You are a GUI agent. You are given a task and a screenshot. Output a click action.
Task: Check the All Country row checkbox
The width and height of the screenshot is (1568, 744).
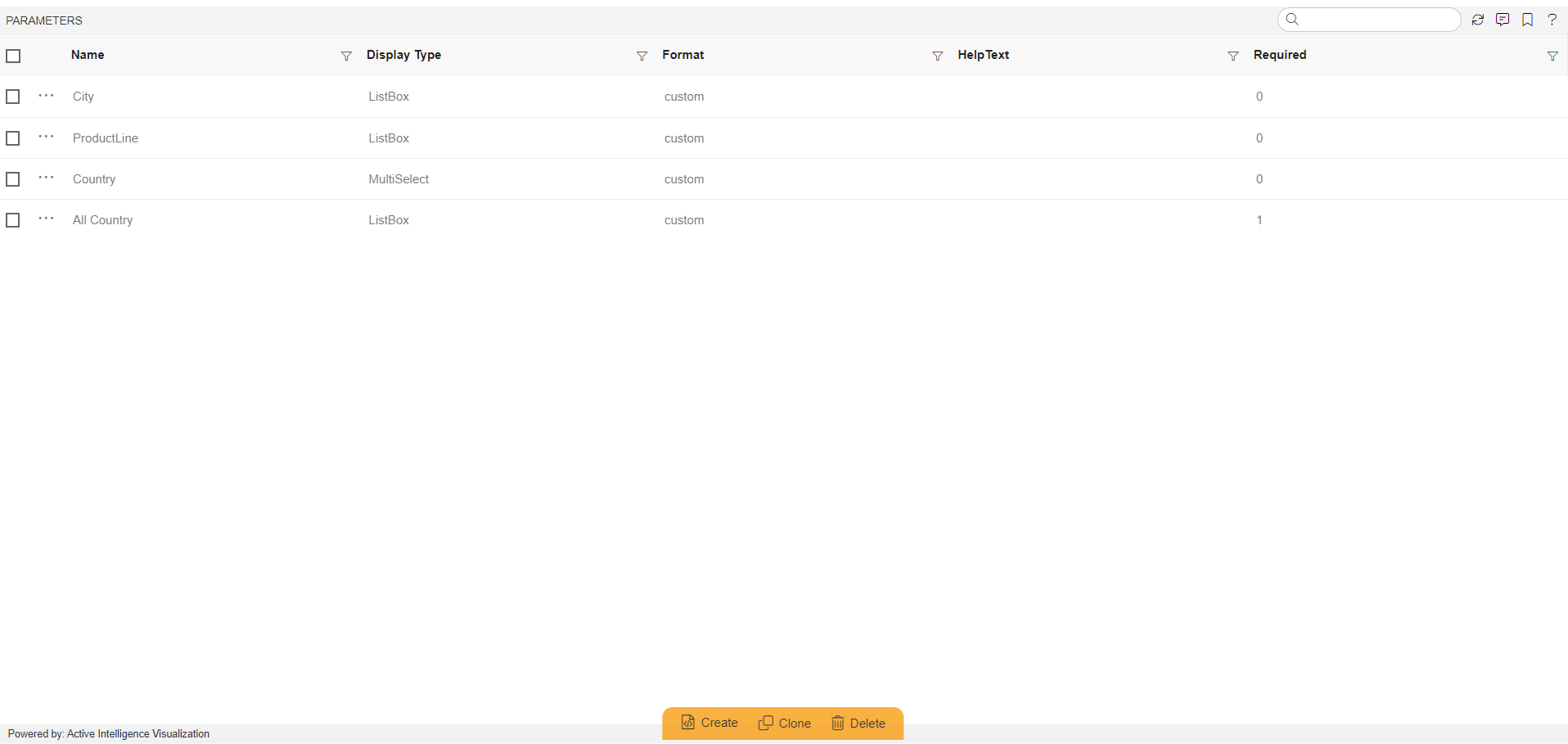click(x=13, y=220)
